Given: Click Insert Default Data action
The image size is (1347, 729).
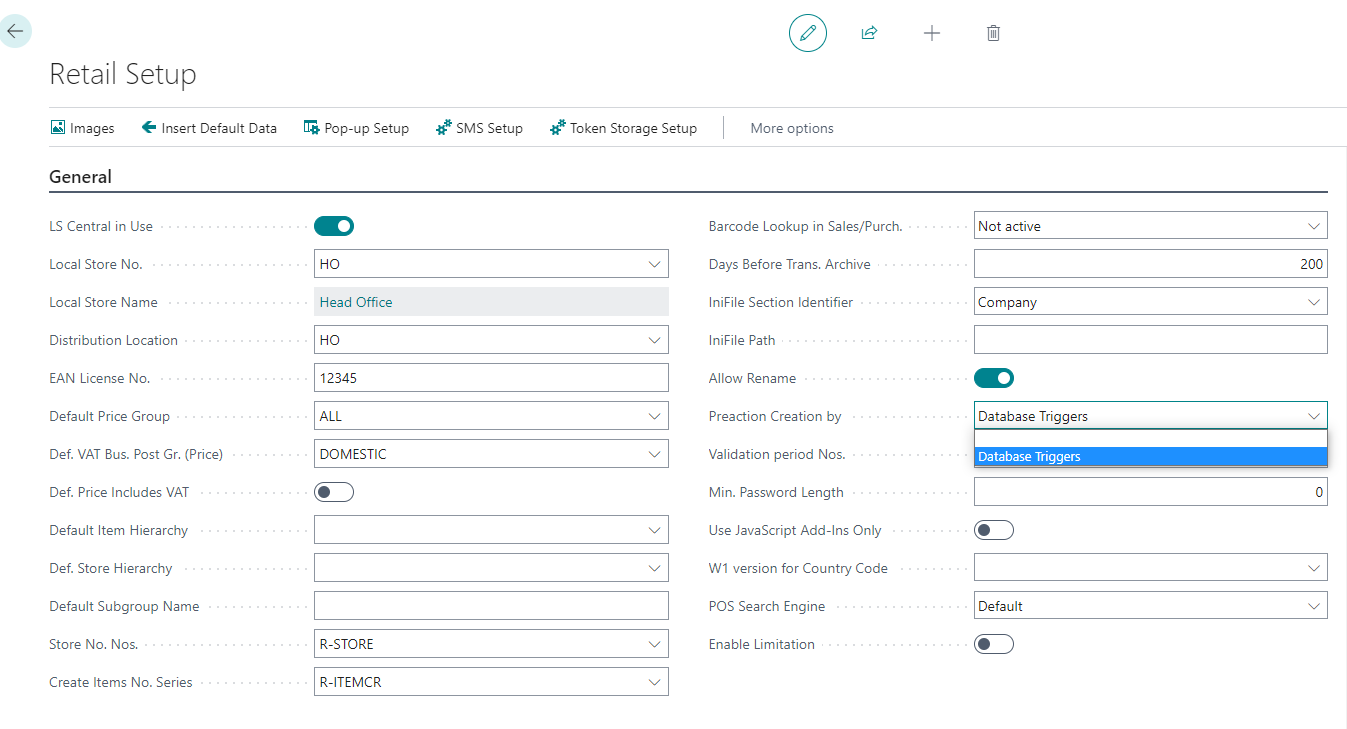Looking at the screenshot, I should [209, 128].
